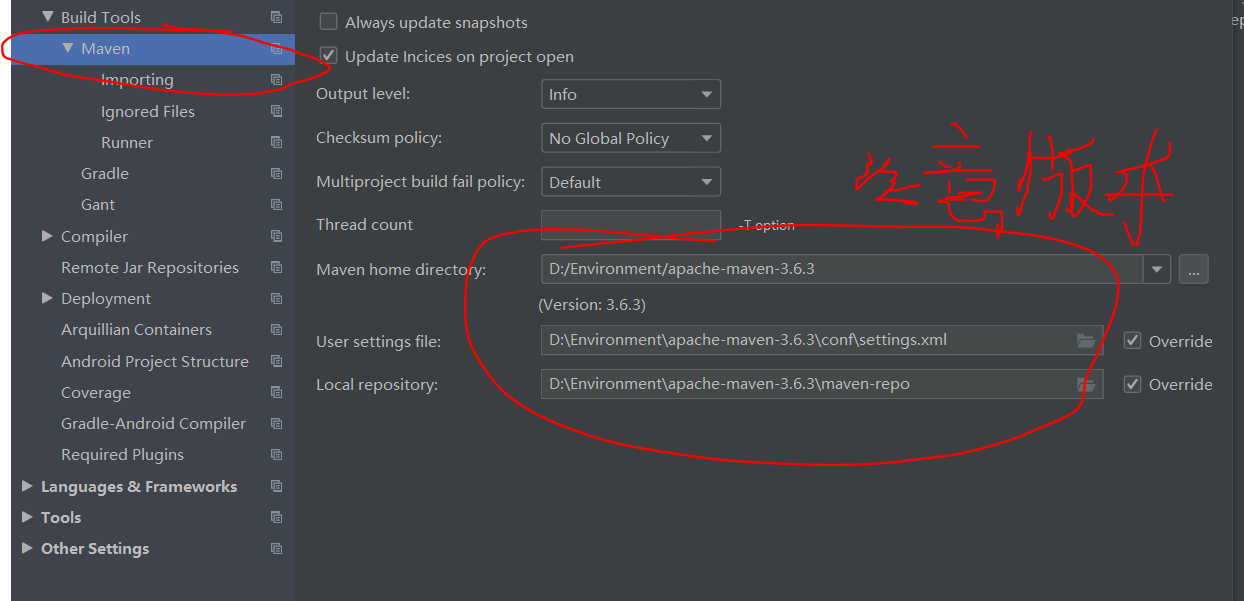Screen dimensions: 1244x601
Task: Click the copy icon beside Gradle
Action: click(x=277, y=173)
